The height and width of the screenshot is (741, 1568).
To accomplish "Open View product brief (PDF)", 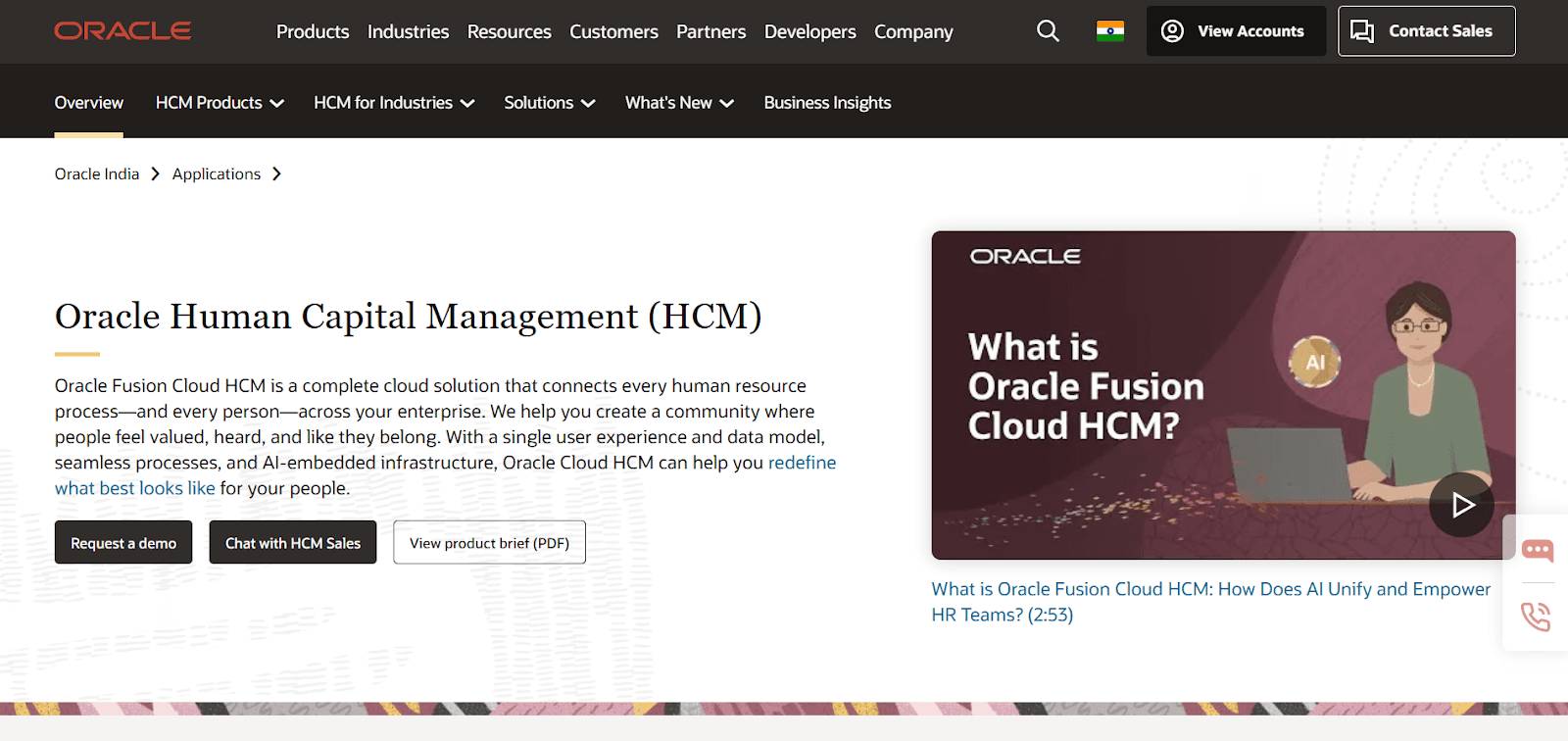I will point(489,542).
